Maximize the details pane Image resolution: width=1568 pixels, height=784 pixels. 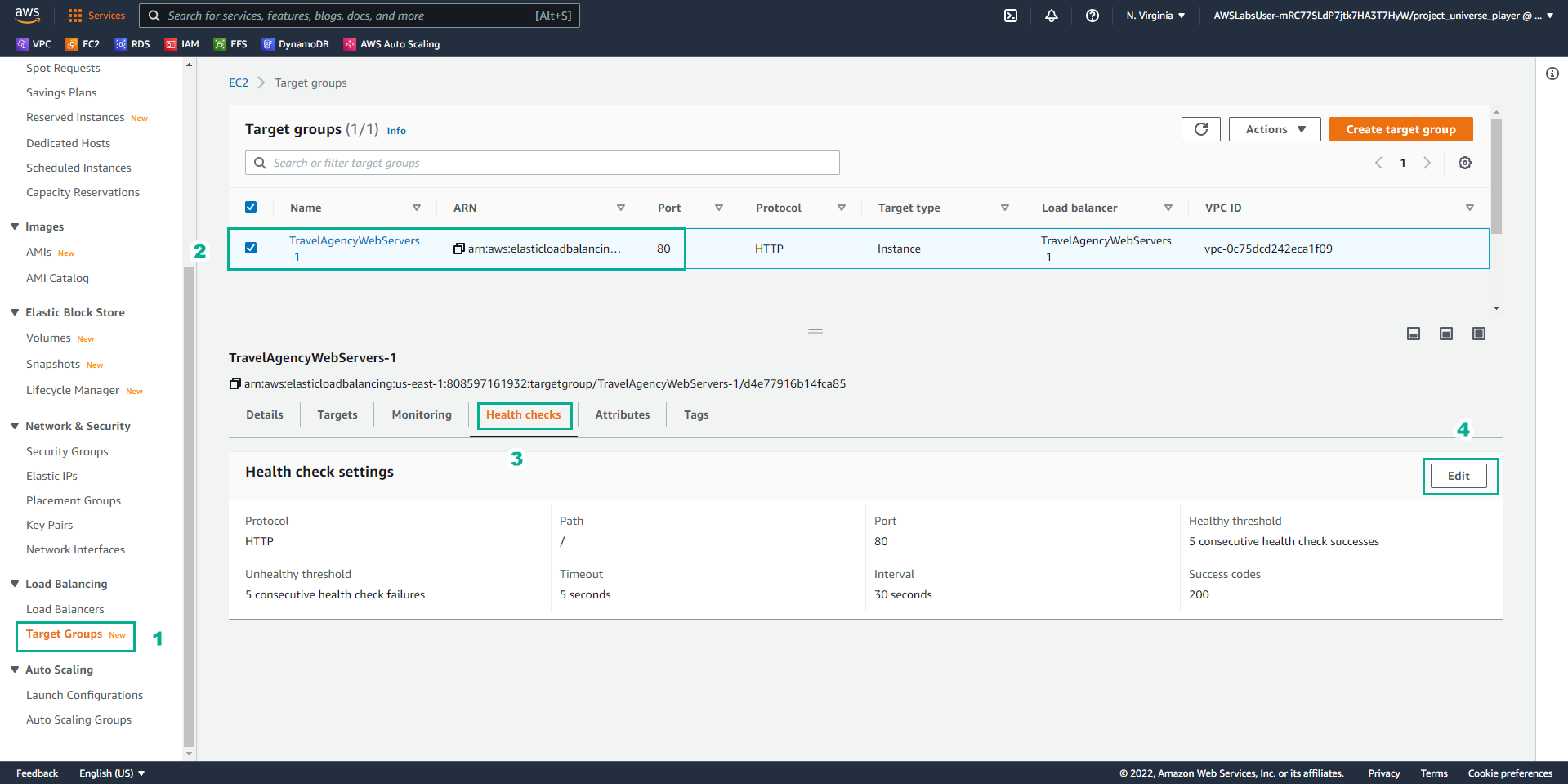(1479, 334)
